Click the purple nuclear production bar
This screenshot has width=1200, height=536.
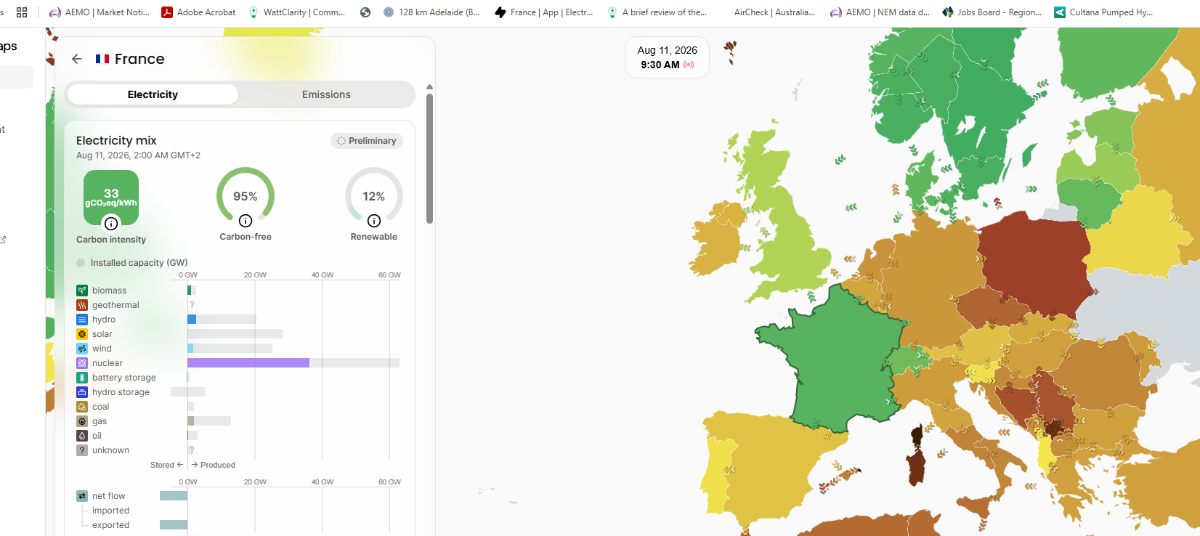click(248, 363)
